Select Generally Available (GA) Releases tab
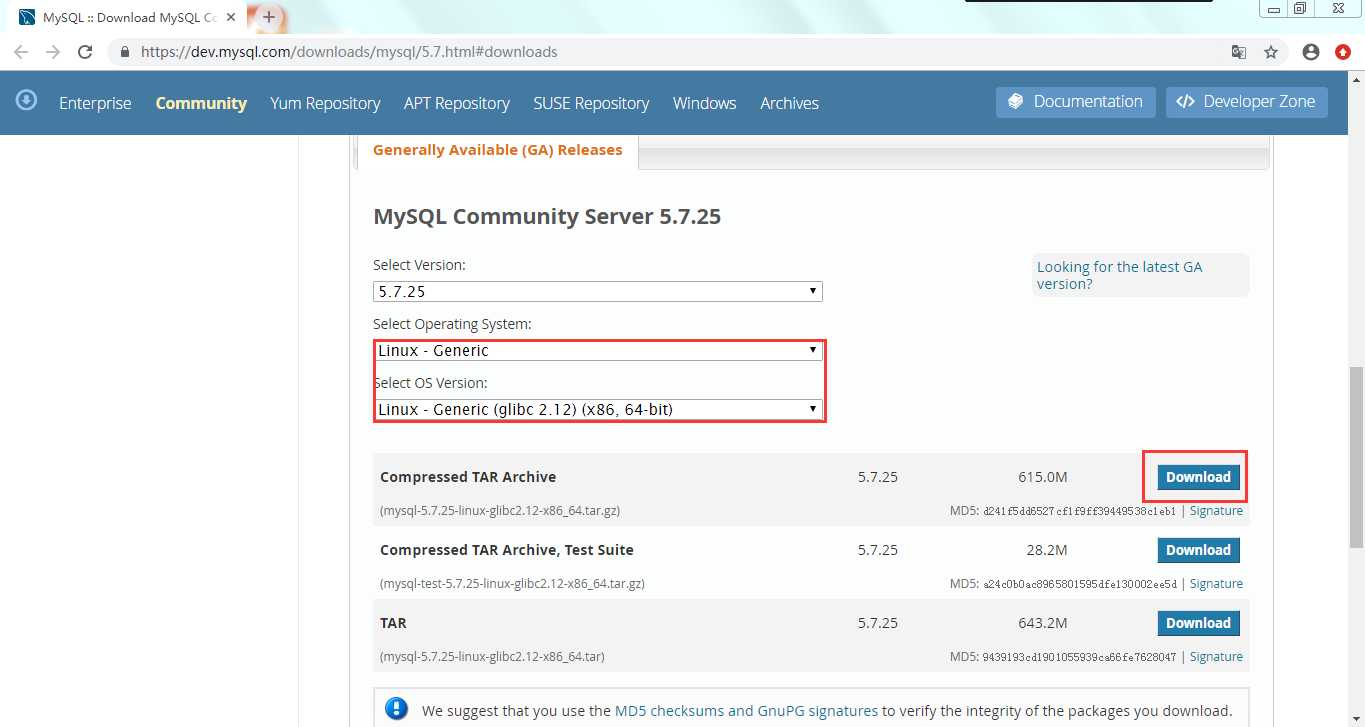Viewport: 1365px width, 727px height. click(497, 150)
